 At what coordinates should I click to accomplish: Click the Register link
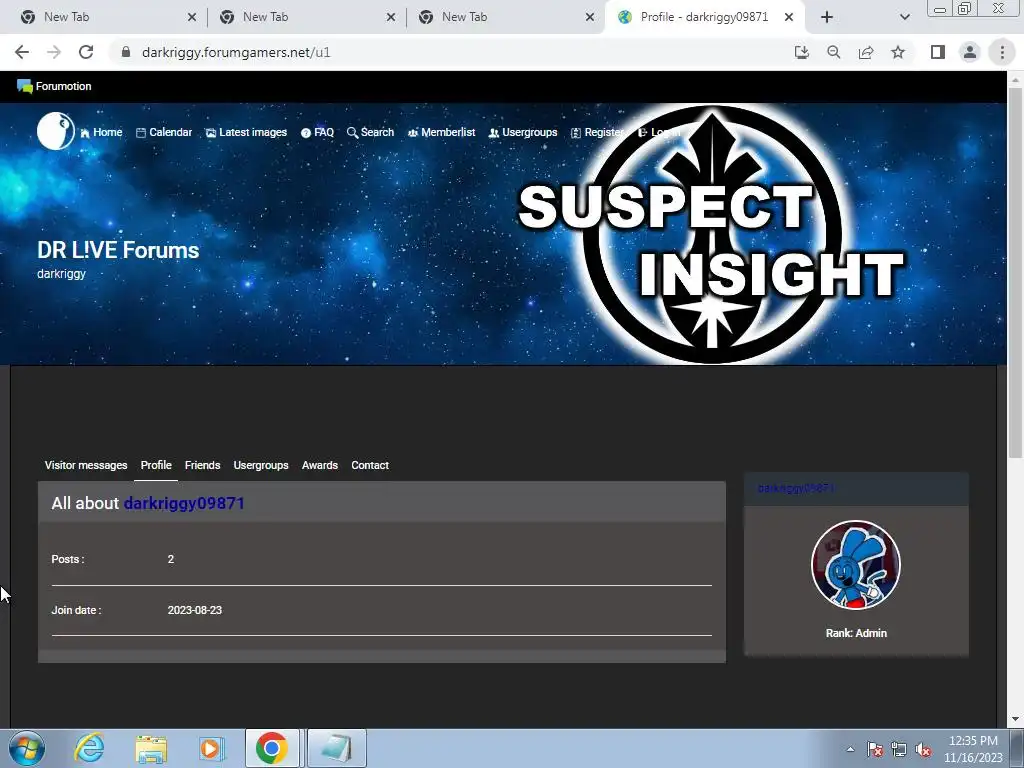pos(597,132)
